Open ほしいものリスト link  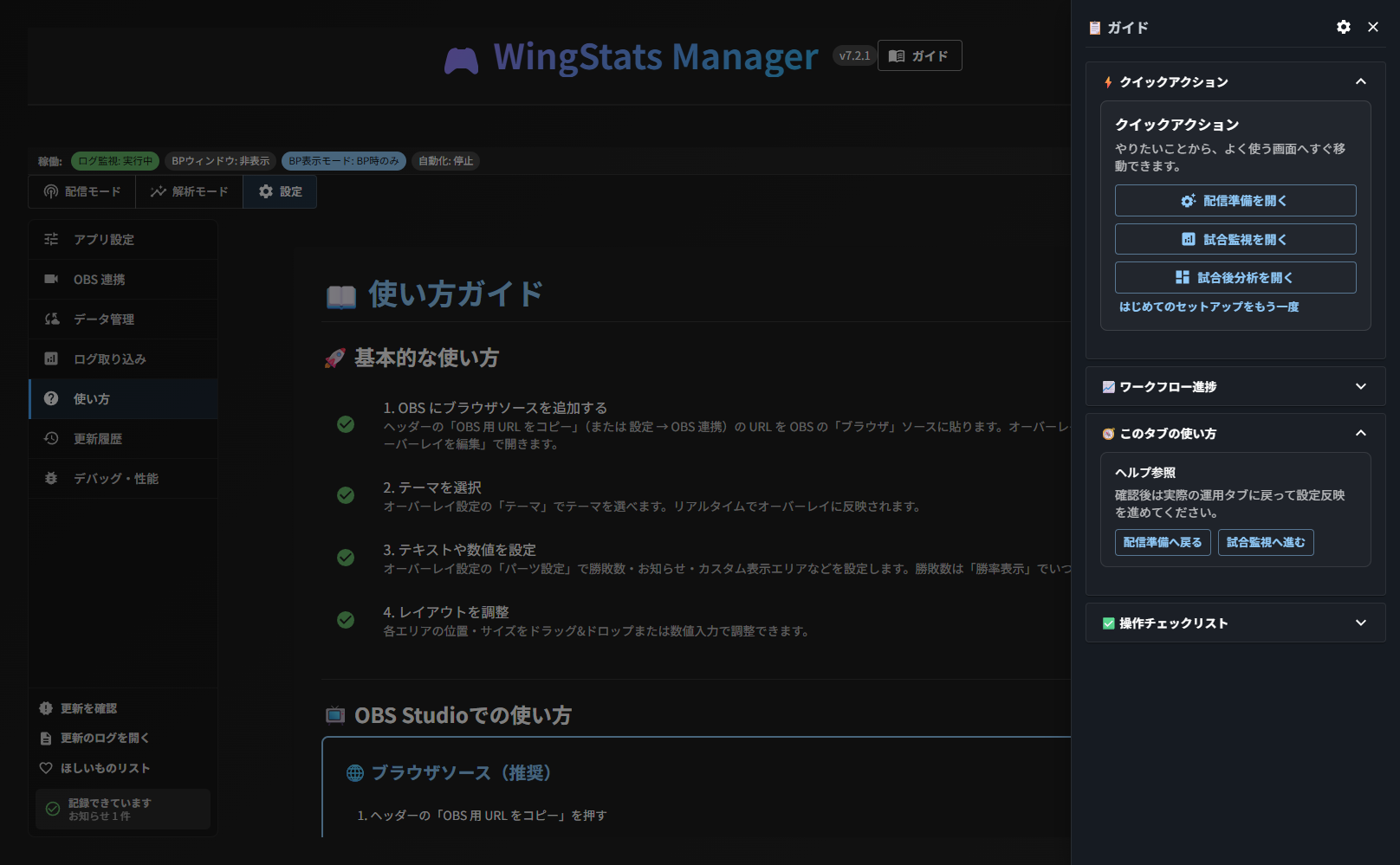[94, 768]
